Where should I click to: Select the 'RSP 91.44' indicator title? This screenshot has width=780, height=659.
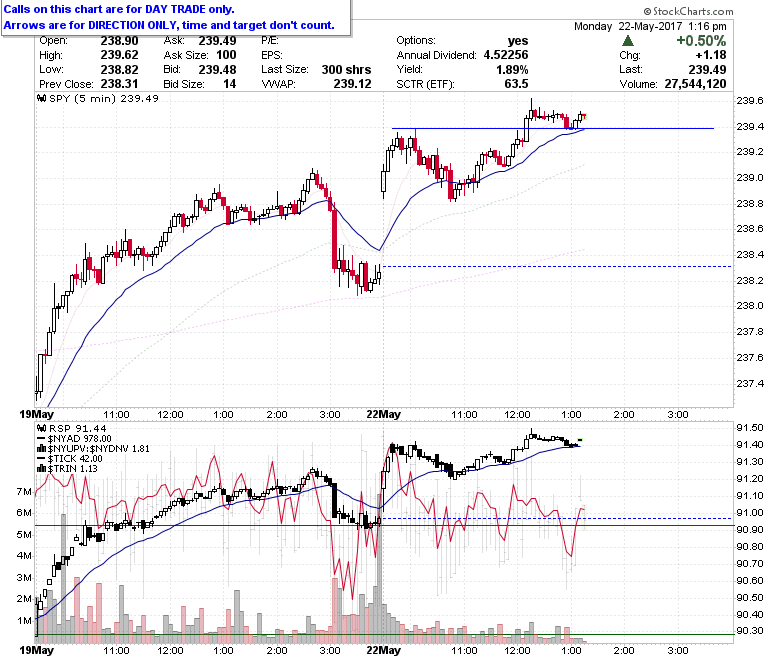point(77,428)
